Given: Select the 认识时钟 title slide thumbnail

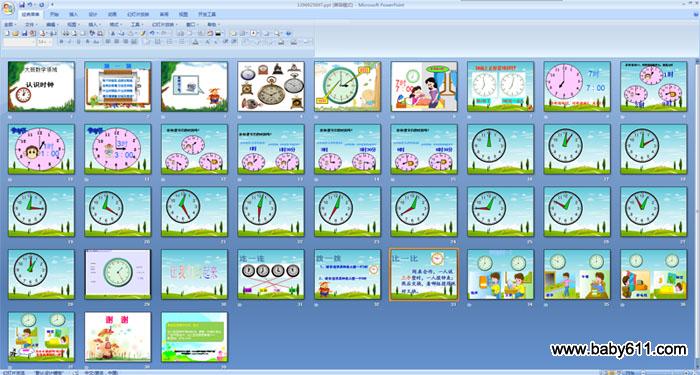Looking at the screenshot, I should pyautogui.click(x=42, y=86).
